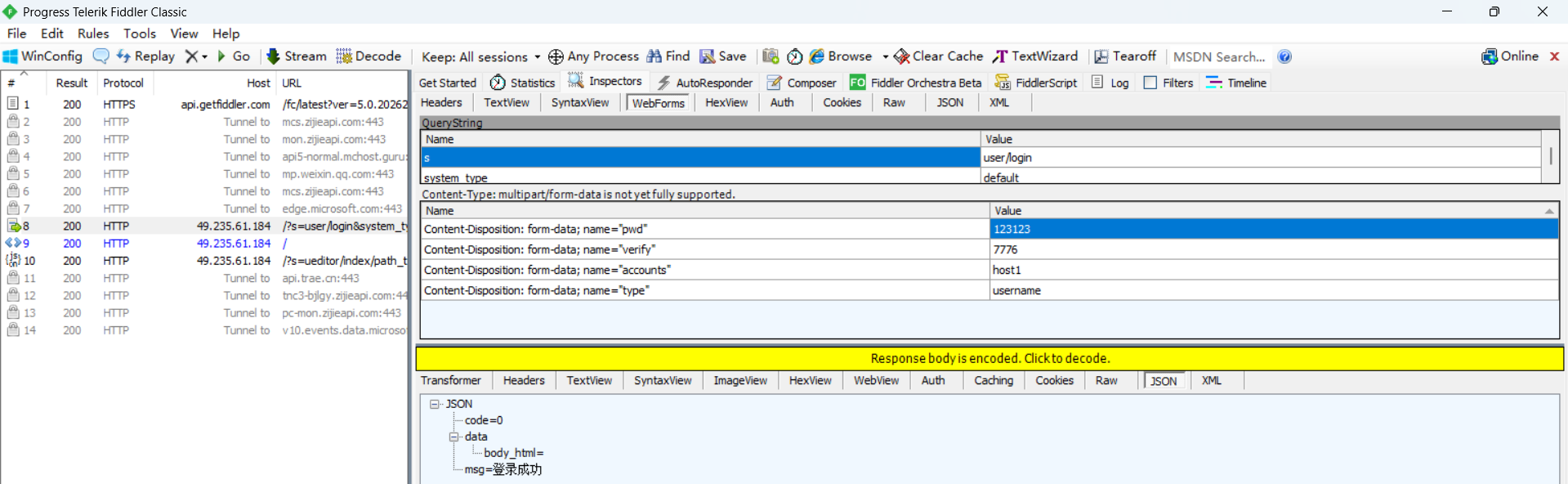Click the WinConfig toolbar button
This screenshot has width=1568, height=484.
pyautogui.click(x=43, y=56)
